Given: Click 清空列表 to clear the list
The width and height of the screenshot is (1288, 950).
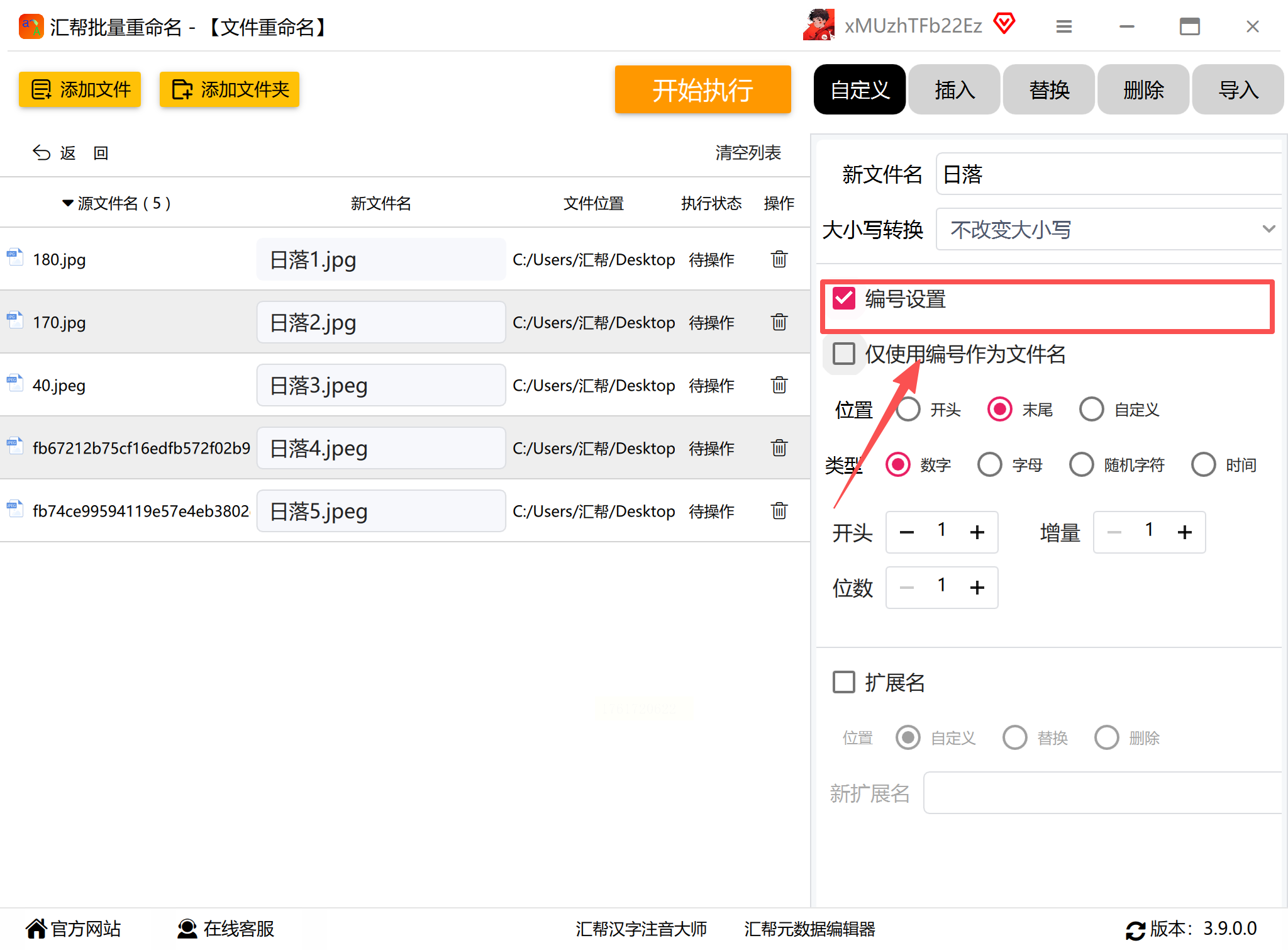Looking at the screenshot, I should (x=748, y=153).
